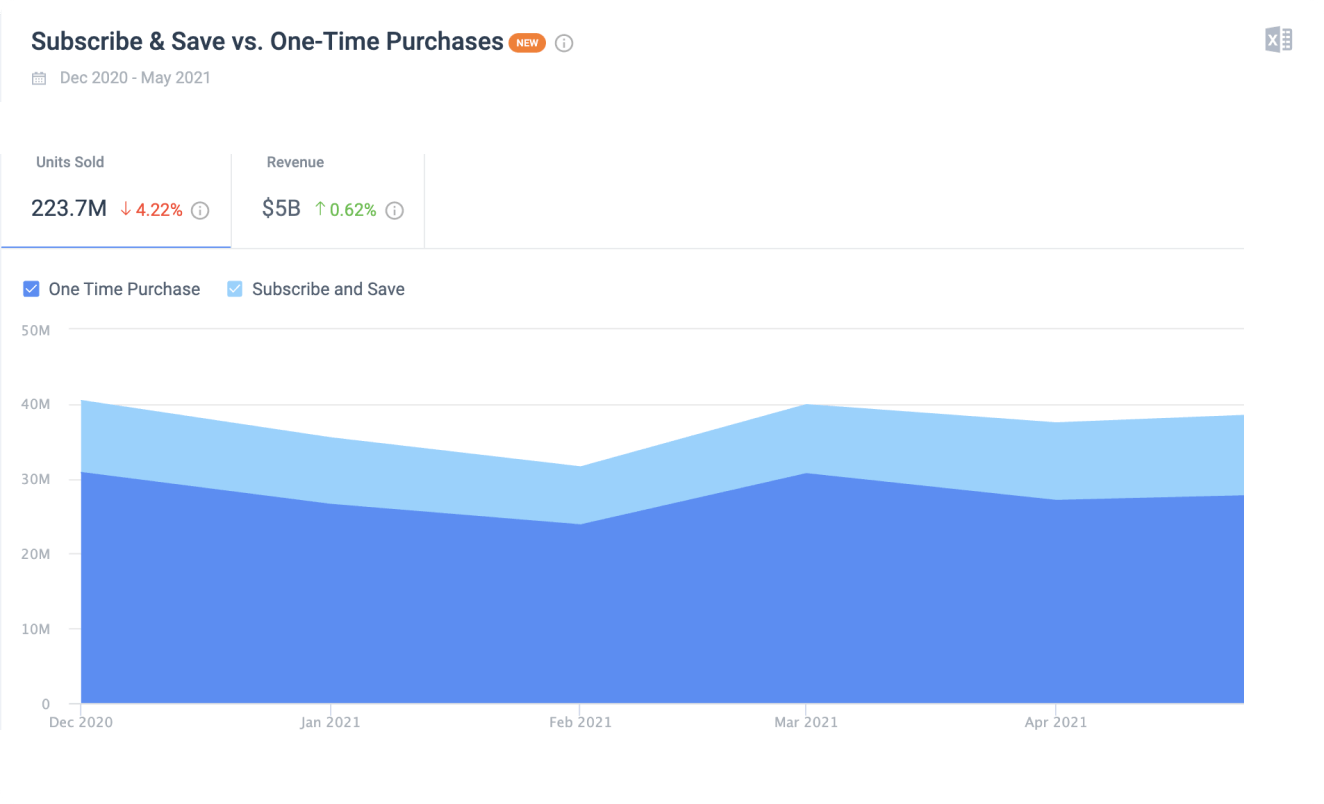Switch to the Revenue tab
This screenshot has width=1324, height=804.
294,186
